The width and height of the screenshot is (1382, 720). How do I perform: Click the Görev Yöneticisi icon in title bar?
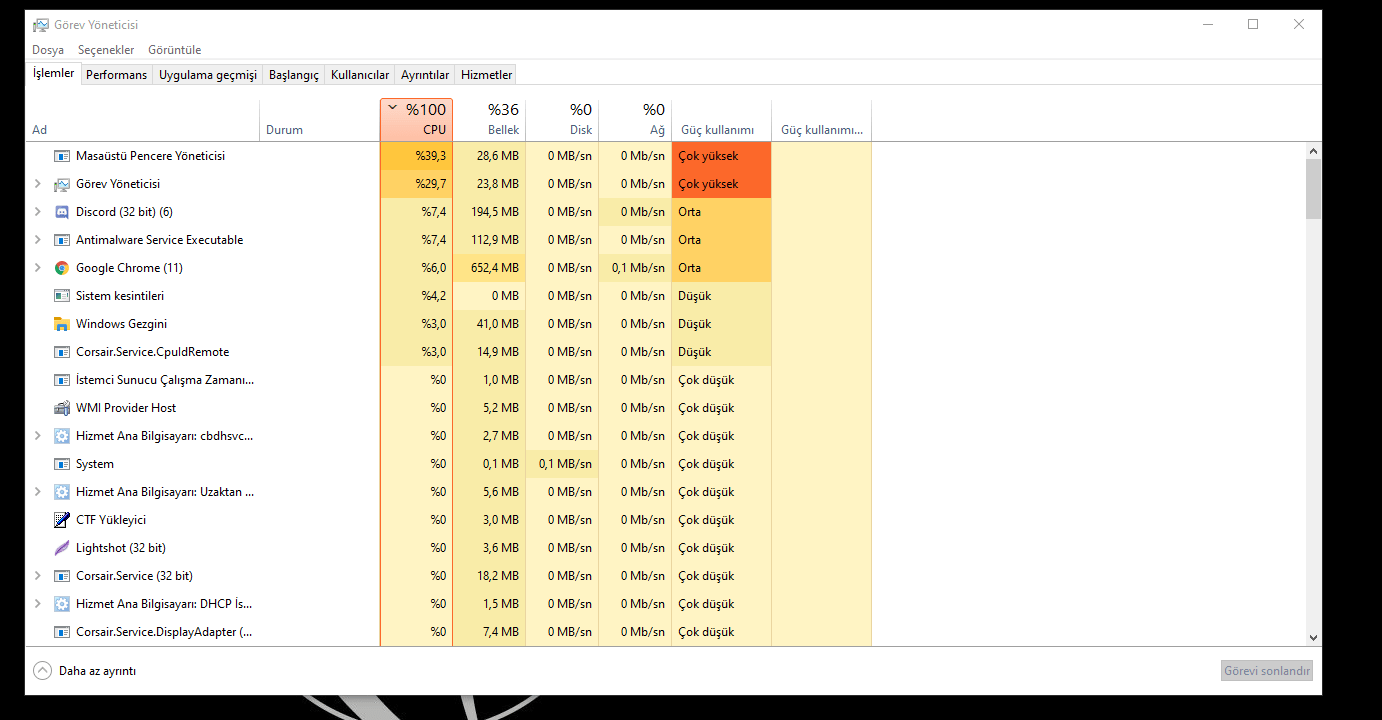(x=41, y=24)
